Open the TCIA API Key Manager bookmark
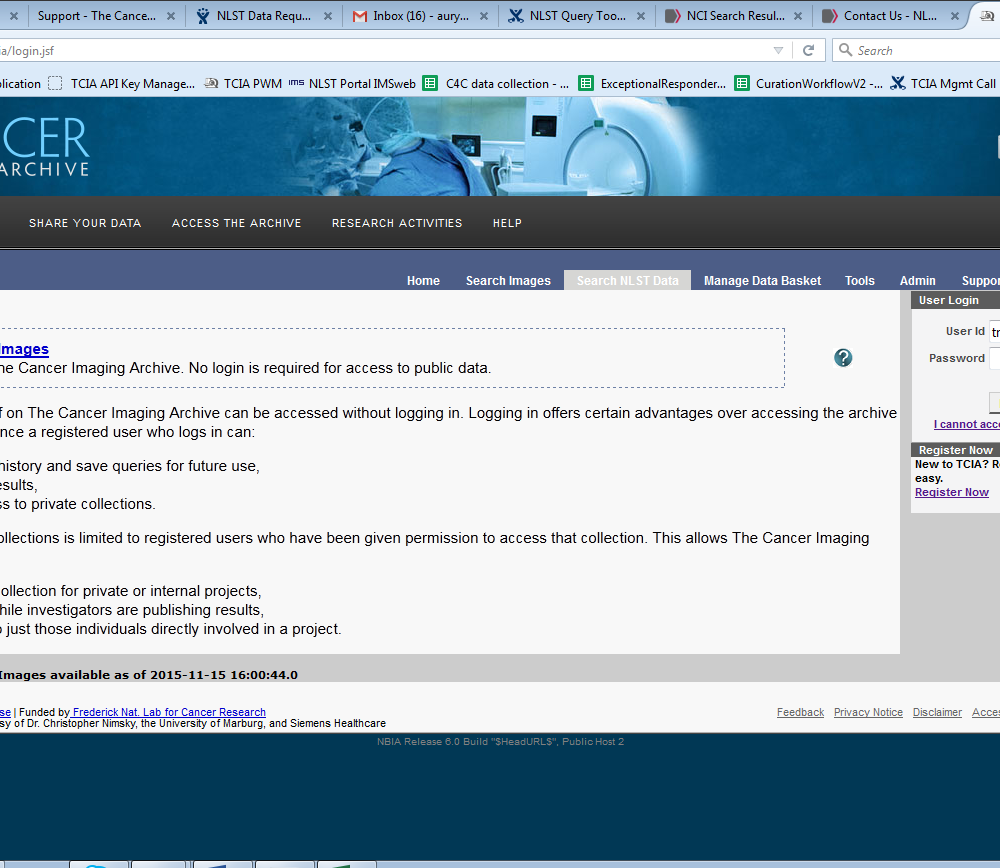The height and width of the screenshot is (868, 1000). (x=122, y=84)
